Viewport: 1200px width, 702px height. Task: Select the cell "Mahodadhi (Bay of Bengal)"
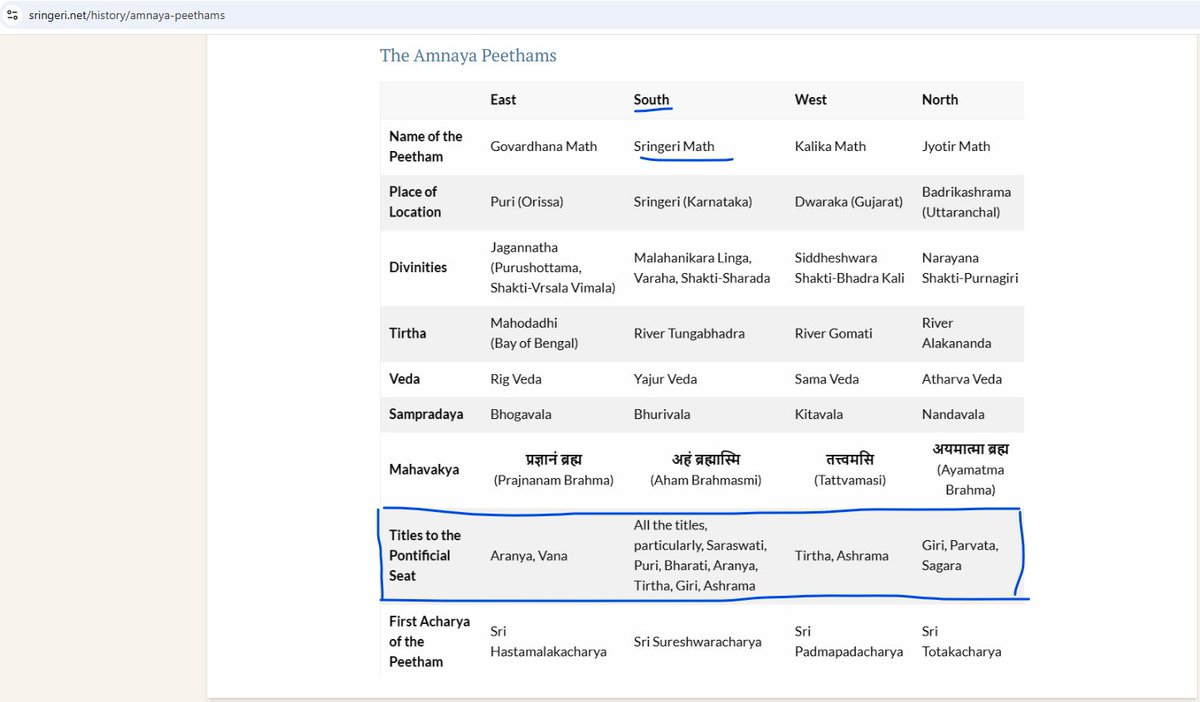pos(534,333)
